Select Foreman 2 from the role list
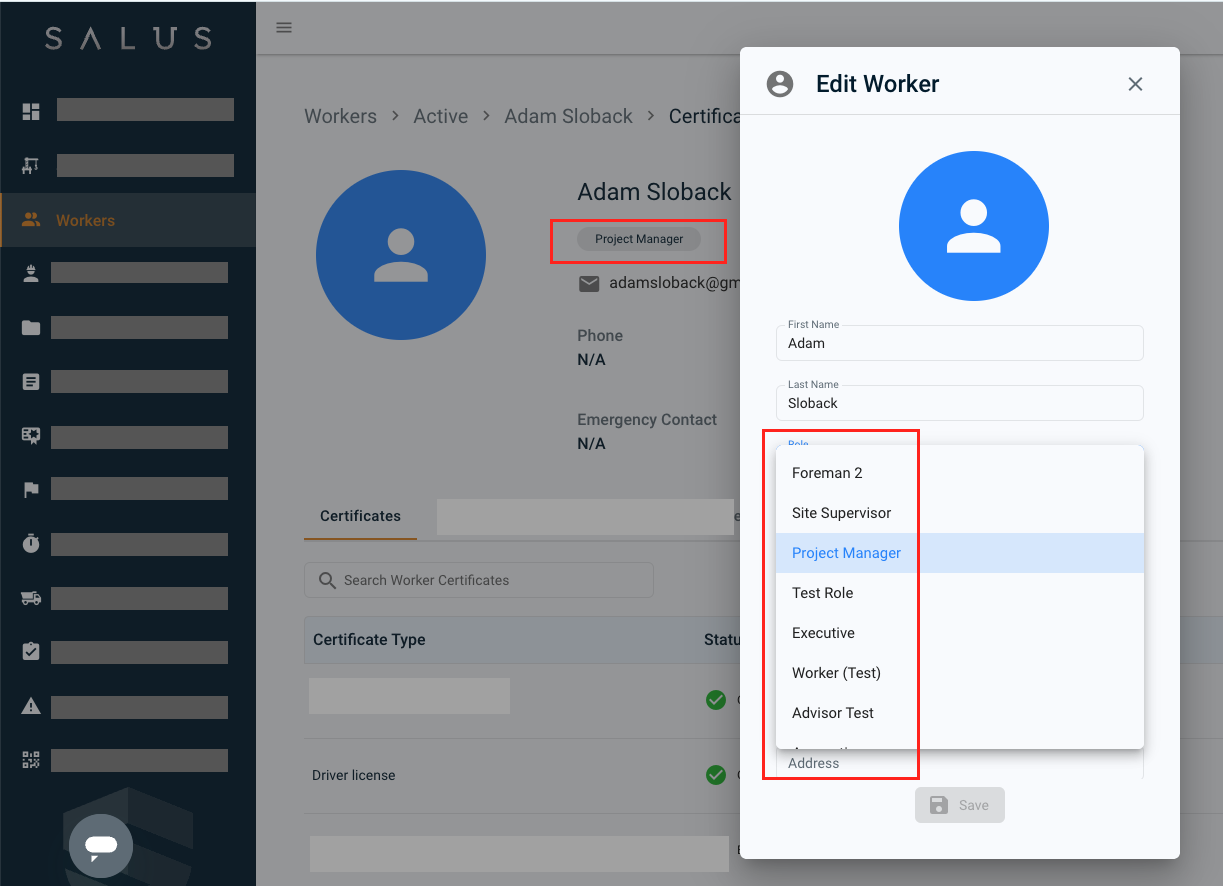The width and height of the screenshot is (1223, 886). [827, 473]
